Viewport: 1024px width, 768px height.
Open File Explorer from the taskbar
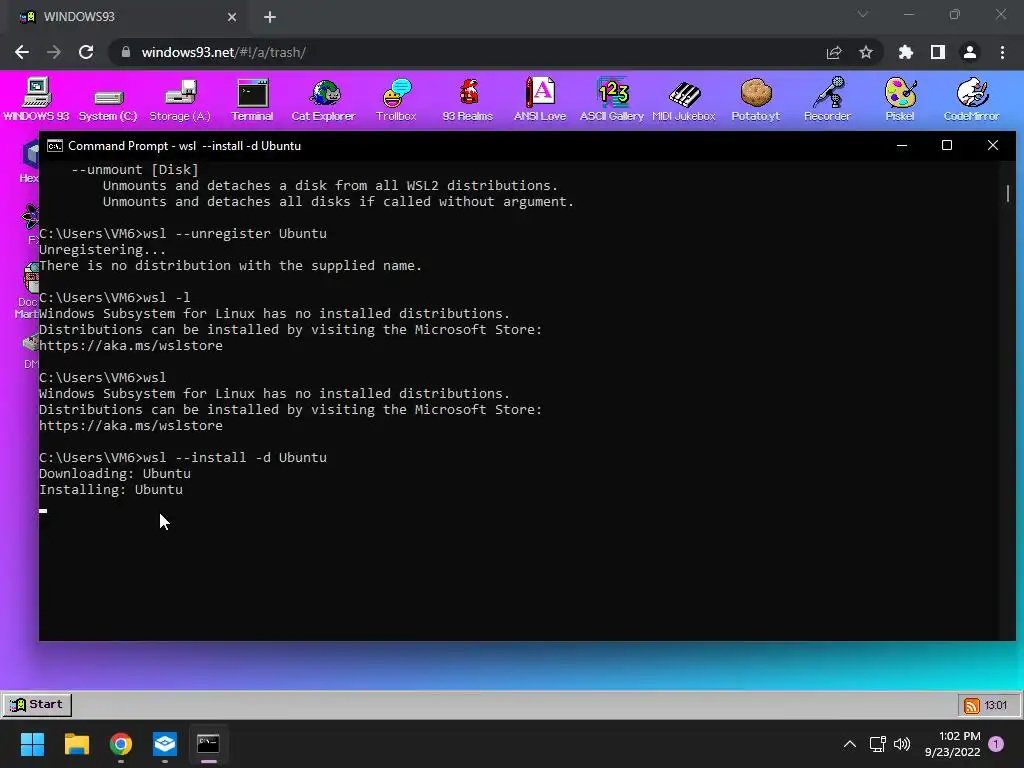76,744
